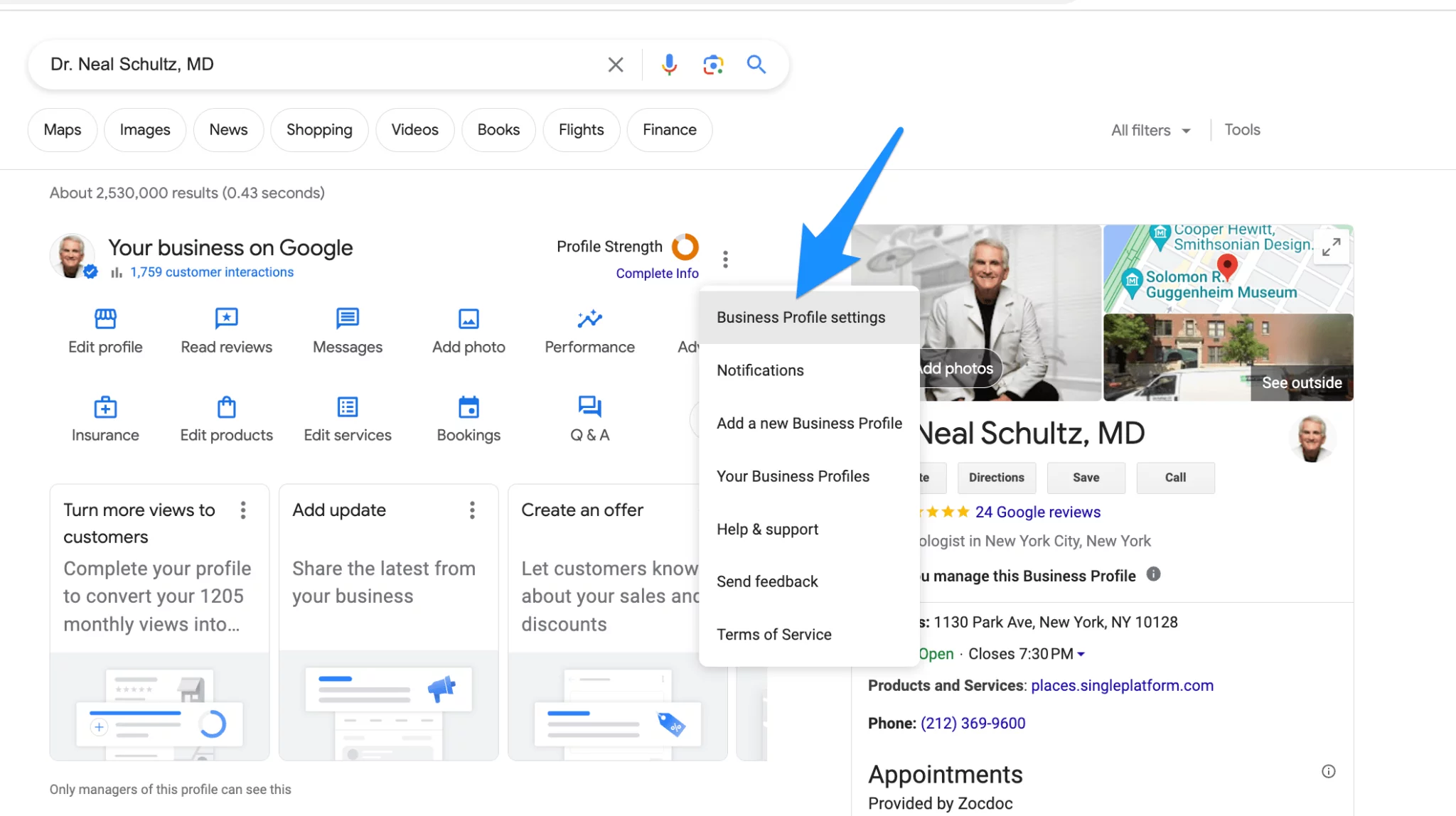Open the 24 Google reviews link
Image resolution: width=1456 pixels, height=816 pixels.
coord(1037,512)
